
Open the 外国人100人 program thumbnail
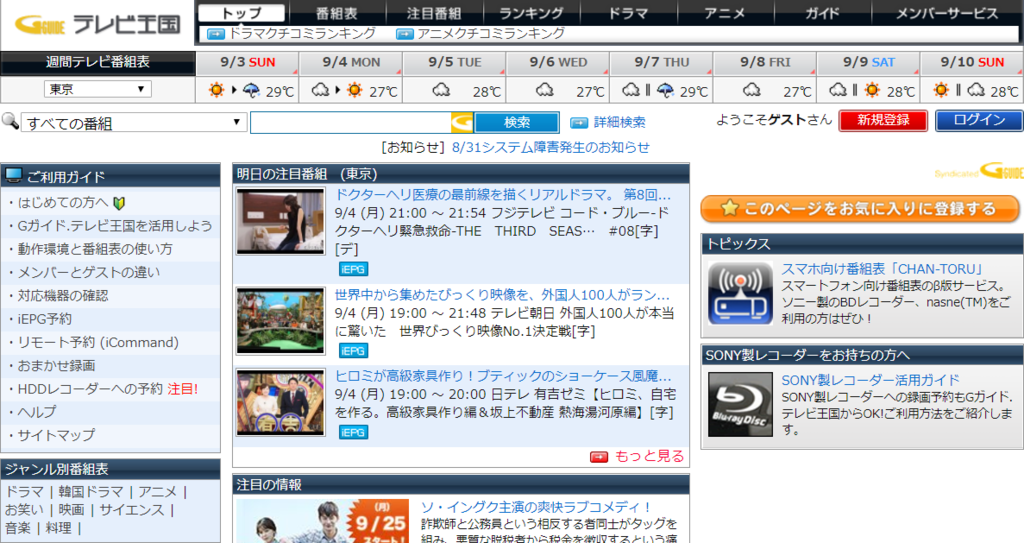click(x=281, y=321)
